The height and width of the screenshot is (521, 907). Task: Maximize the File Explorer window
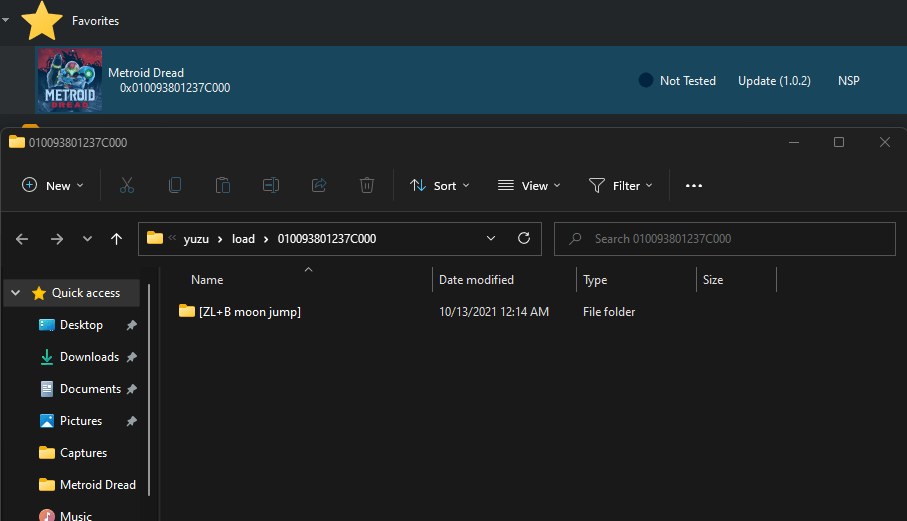(839, 142)
